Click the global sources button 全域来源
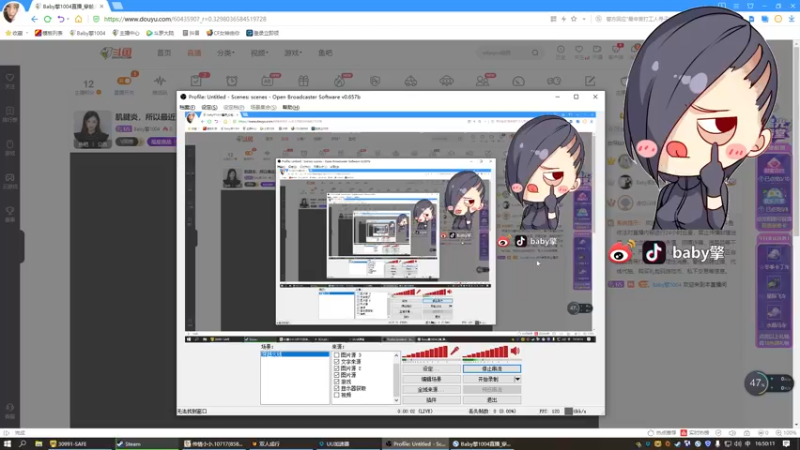The image size is (800, 450). click(431, 390)
